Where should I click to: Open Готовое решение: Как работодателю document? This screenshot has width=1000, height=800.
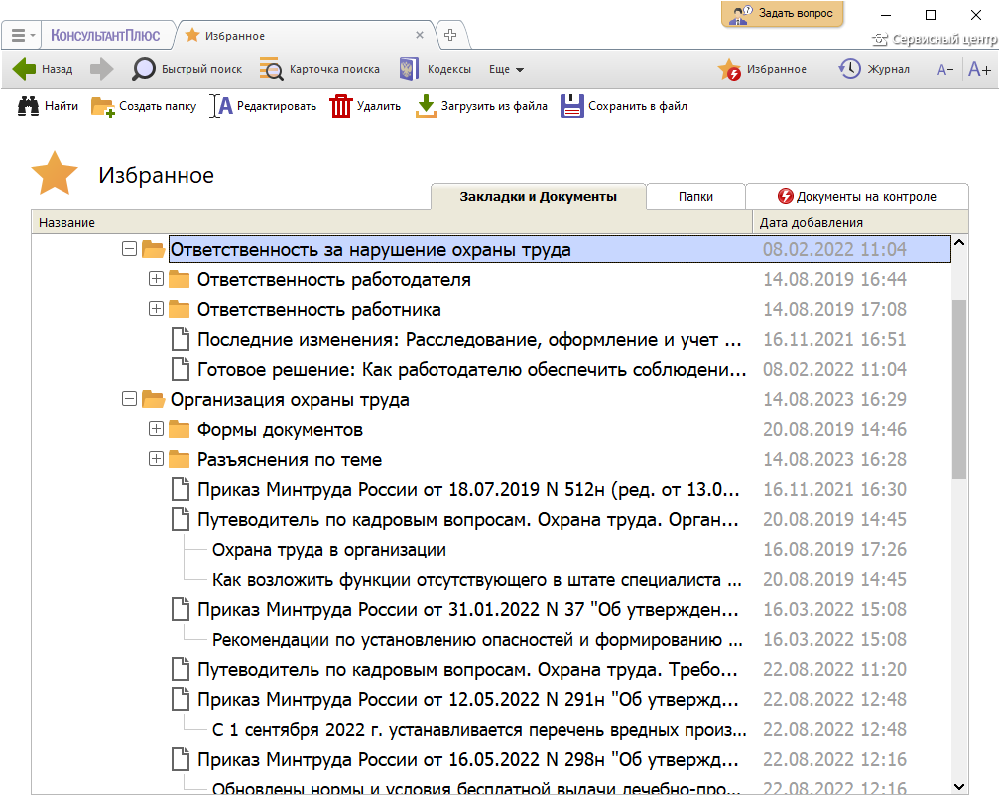(471, 369)
